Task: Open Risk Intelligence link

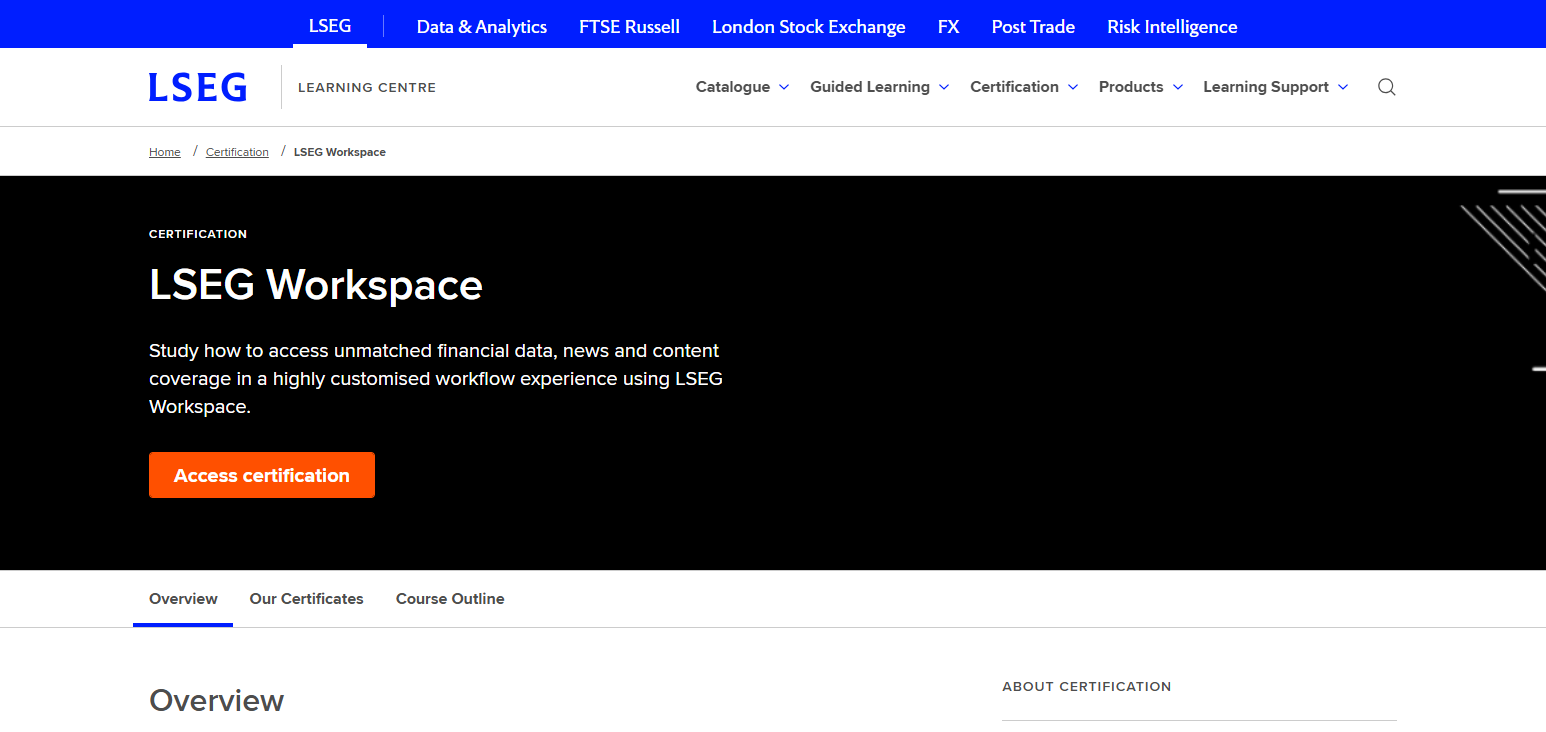Action: pyautogui.click(x=1172, y=27)
